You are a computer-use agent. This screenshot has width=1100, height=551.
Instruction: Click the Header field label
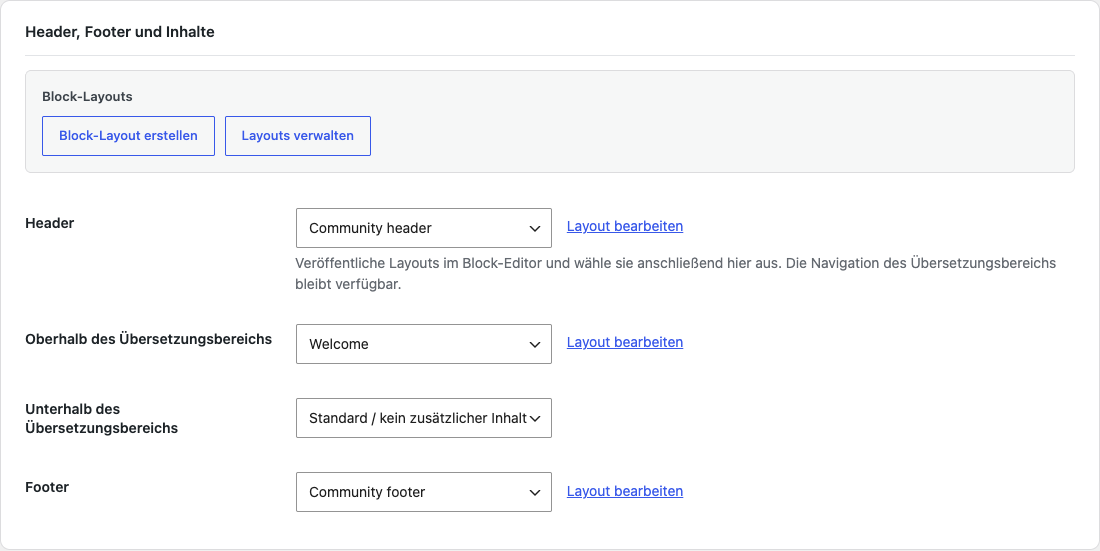tap(50, 223)
